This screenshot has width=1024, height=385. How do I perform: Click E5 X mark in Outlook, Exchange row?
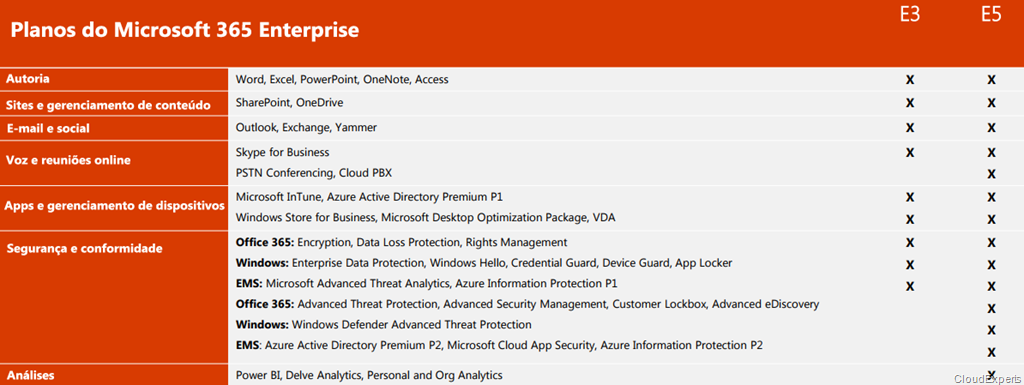[991, 127]
